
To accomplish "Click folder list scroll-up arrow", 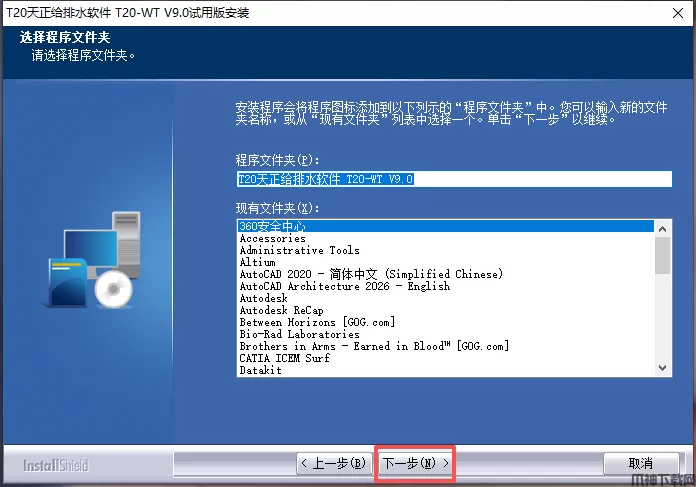I will 662,229.
